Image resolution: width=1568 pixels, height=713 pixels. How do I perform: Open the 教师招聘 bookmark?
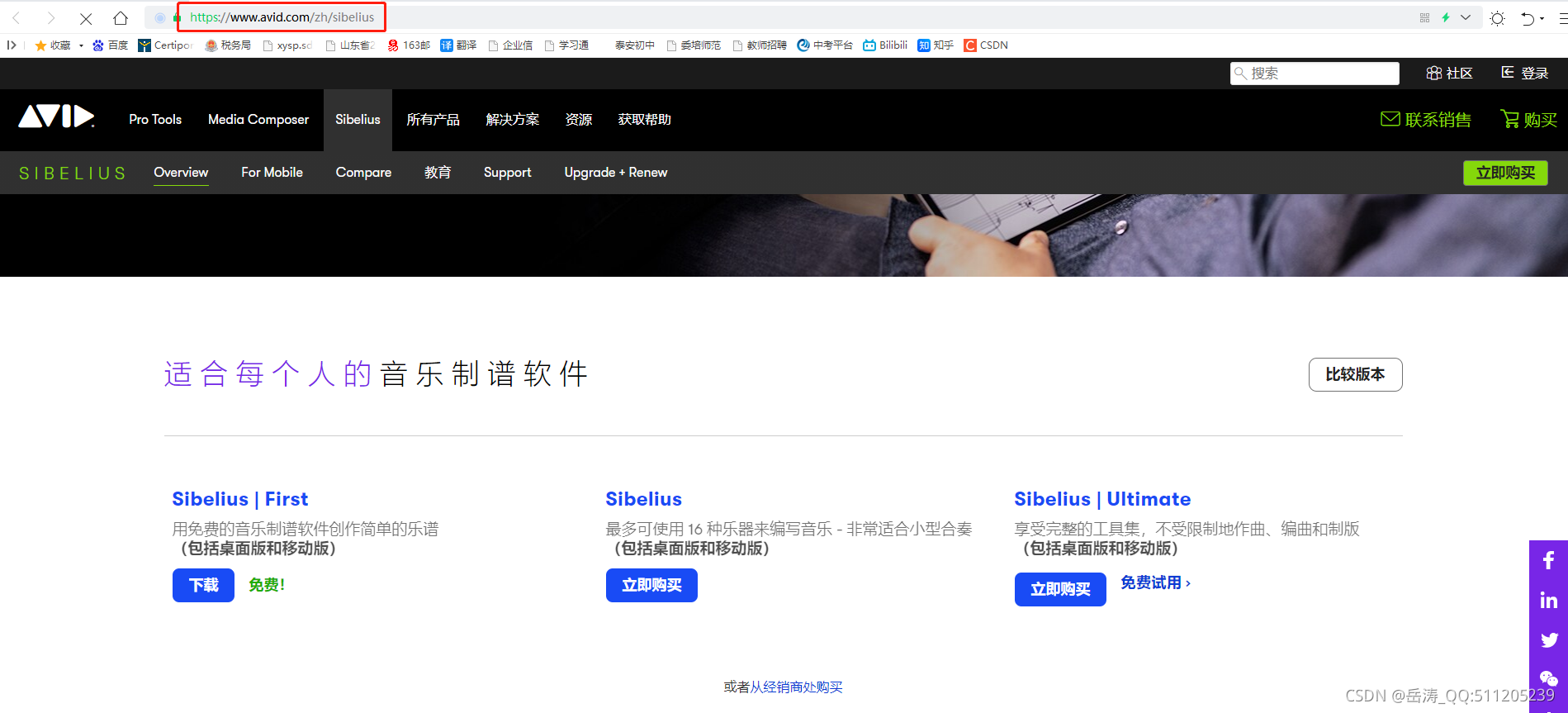pos(760,45)
